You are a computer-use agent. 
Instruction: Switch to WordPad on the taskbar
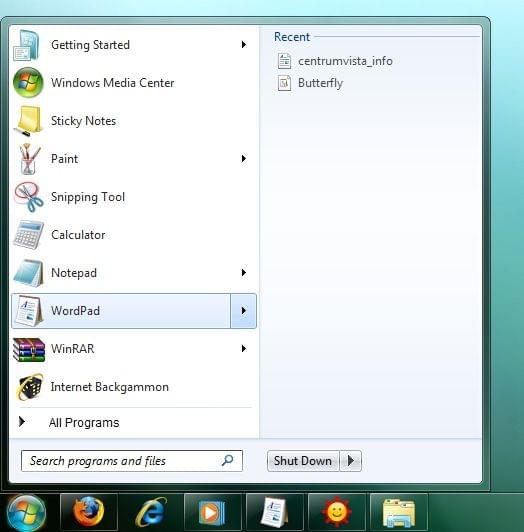pos(274,512)
